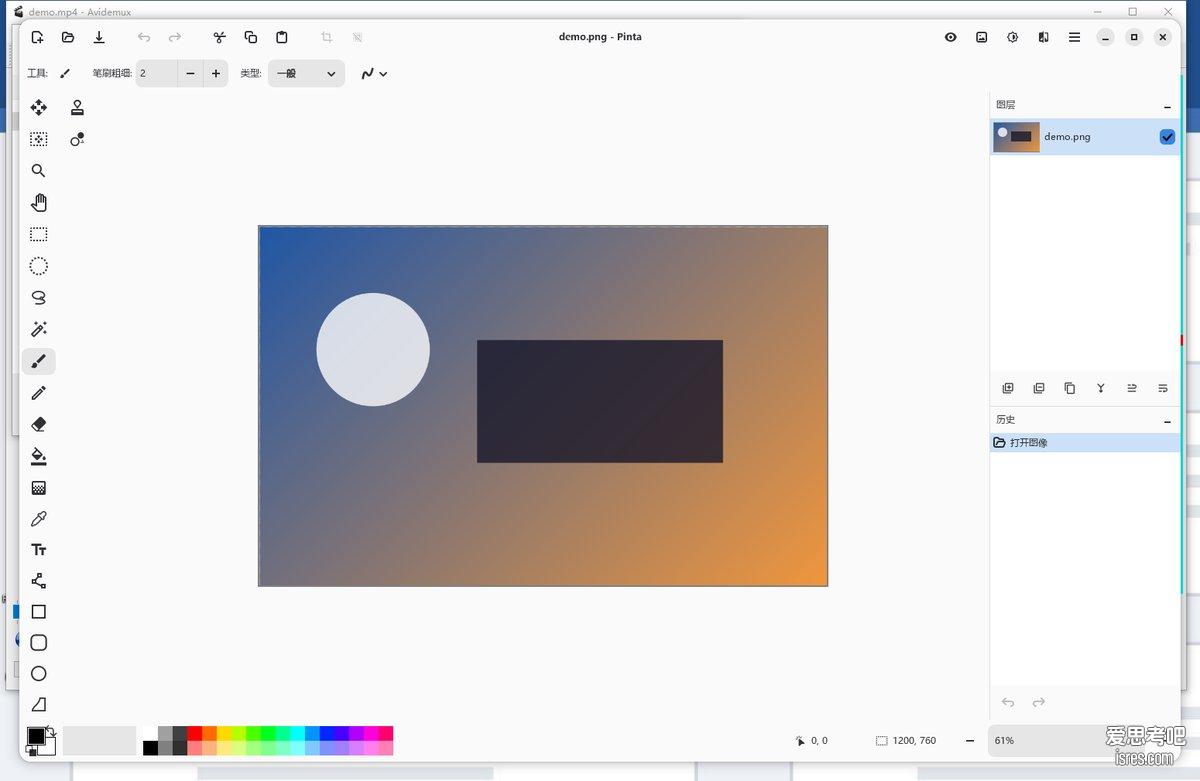The image size is (1200, 781).
Task: Collapse the 历史 history panel
Action: coord(1167,421)
